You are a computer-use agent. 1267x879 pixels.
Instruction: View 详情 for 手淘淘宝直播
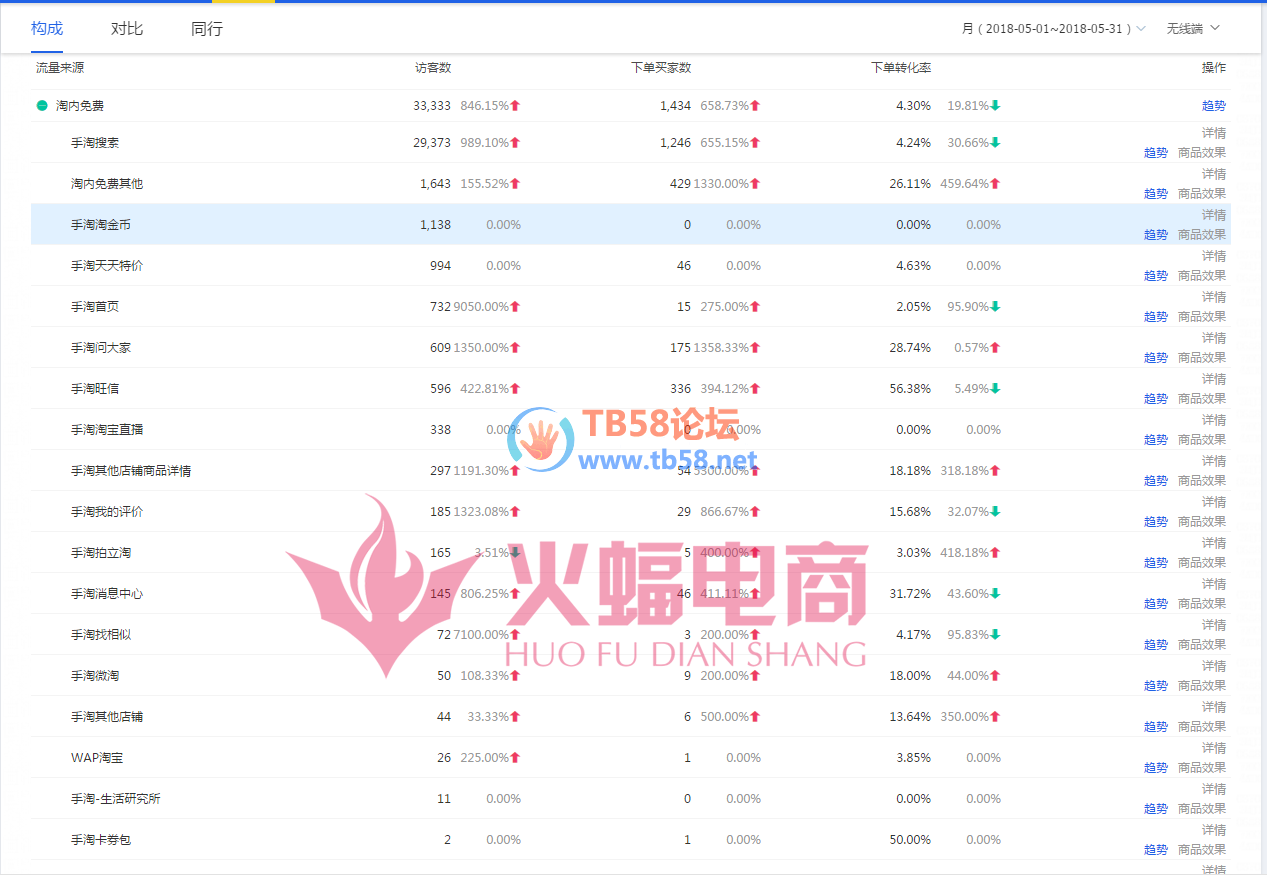(1214, 420)
